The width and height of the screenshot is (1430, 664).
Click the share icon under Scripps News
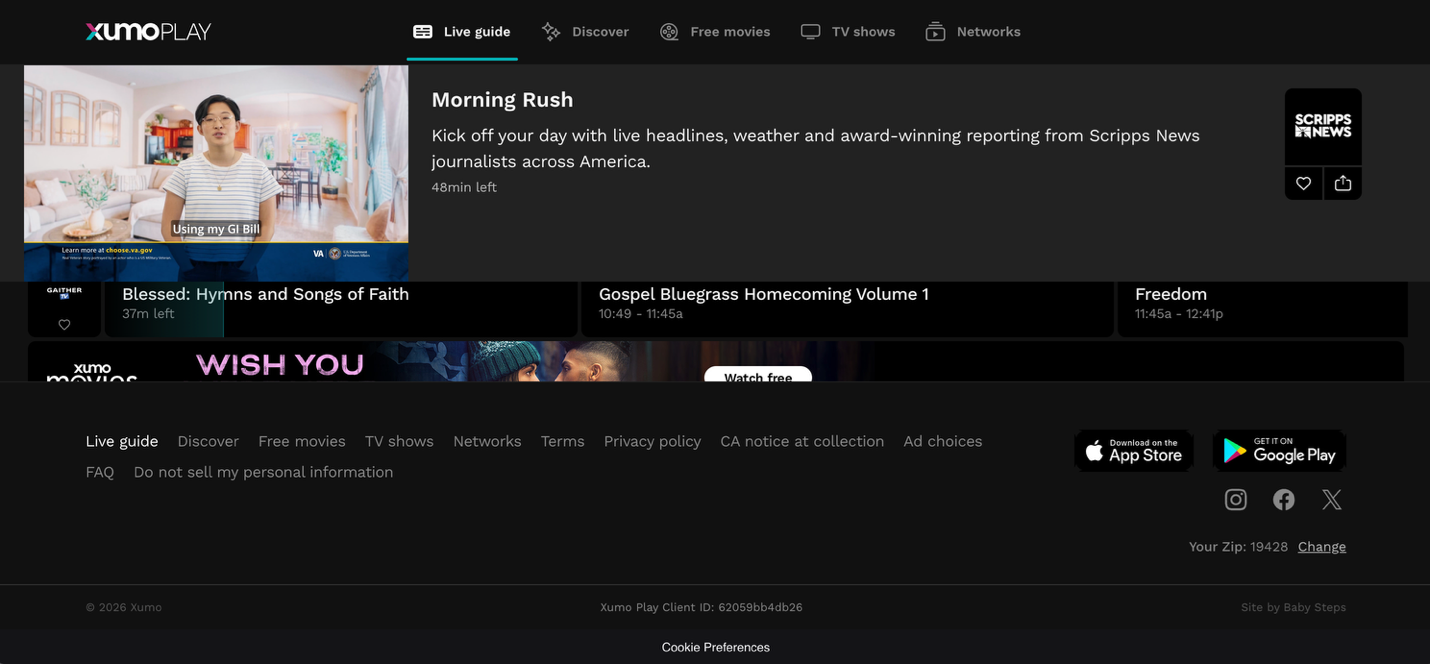click(x=1343, y=183)
